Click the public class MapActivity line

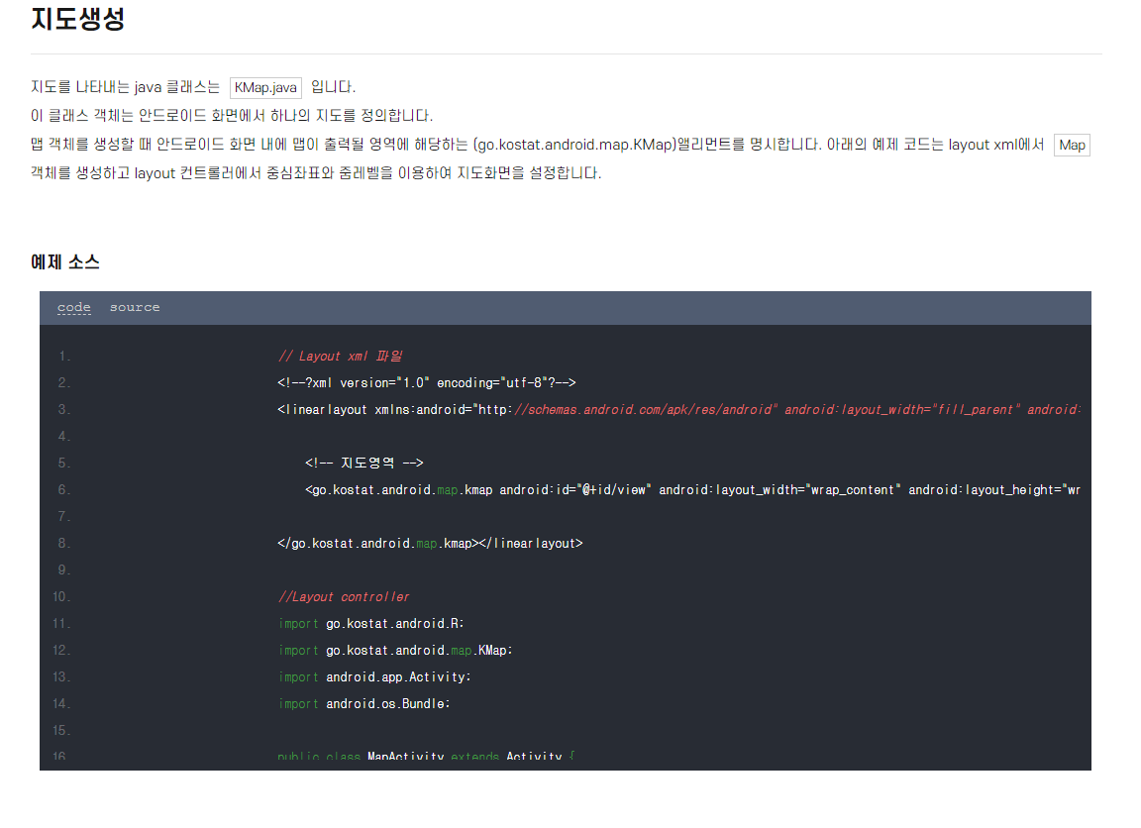(x=426, y=757)
